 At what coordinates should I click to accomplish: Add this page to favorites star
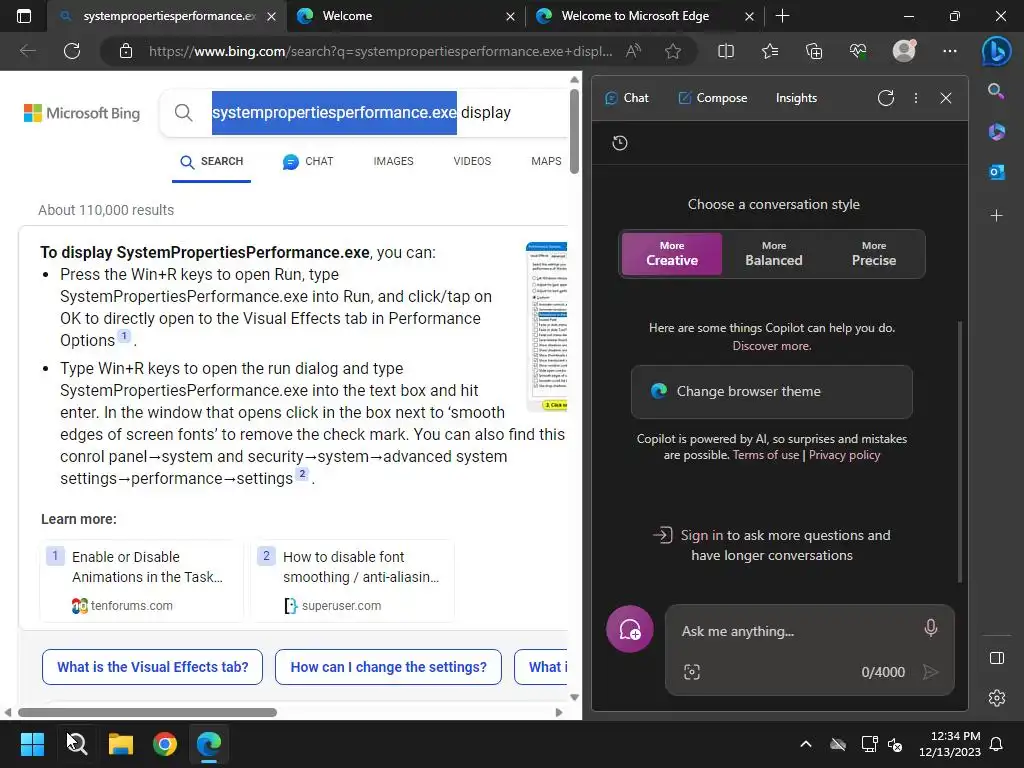[x=673, y=51]
